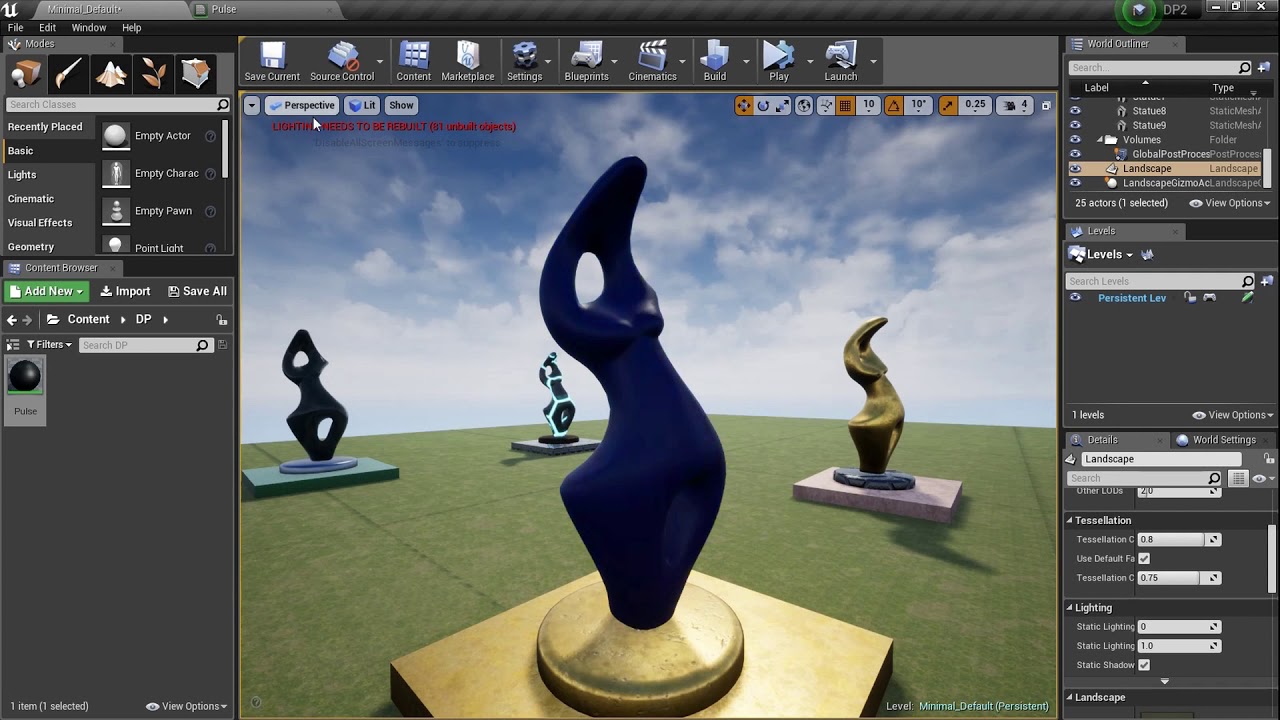The image size is (1280, 720).
Task: Select Foliage mode icon
Action: pos(153,74)
